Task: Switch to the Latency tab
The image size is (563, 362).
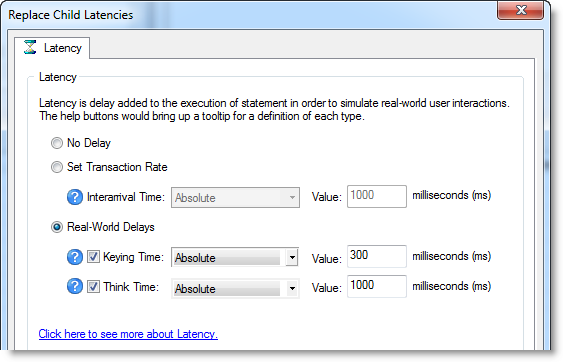Action: pyautogui.click(x=52, y=48)
